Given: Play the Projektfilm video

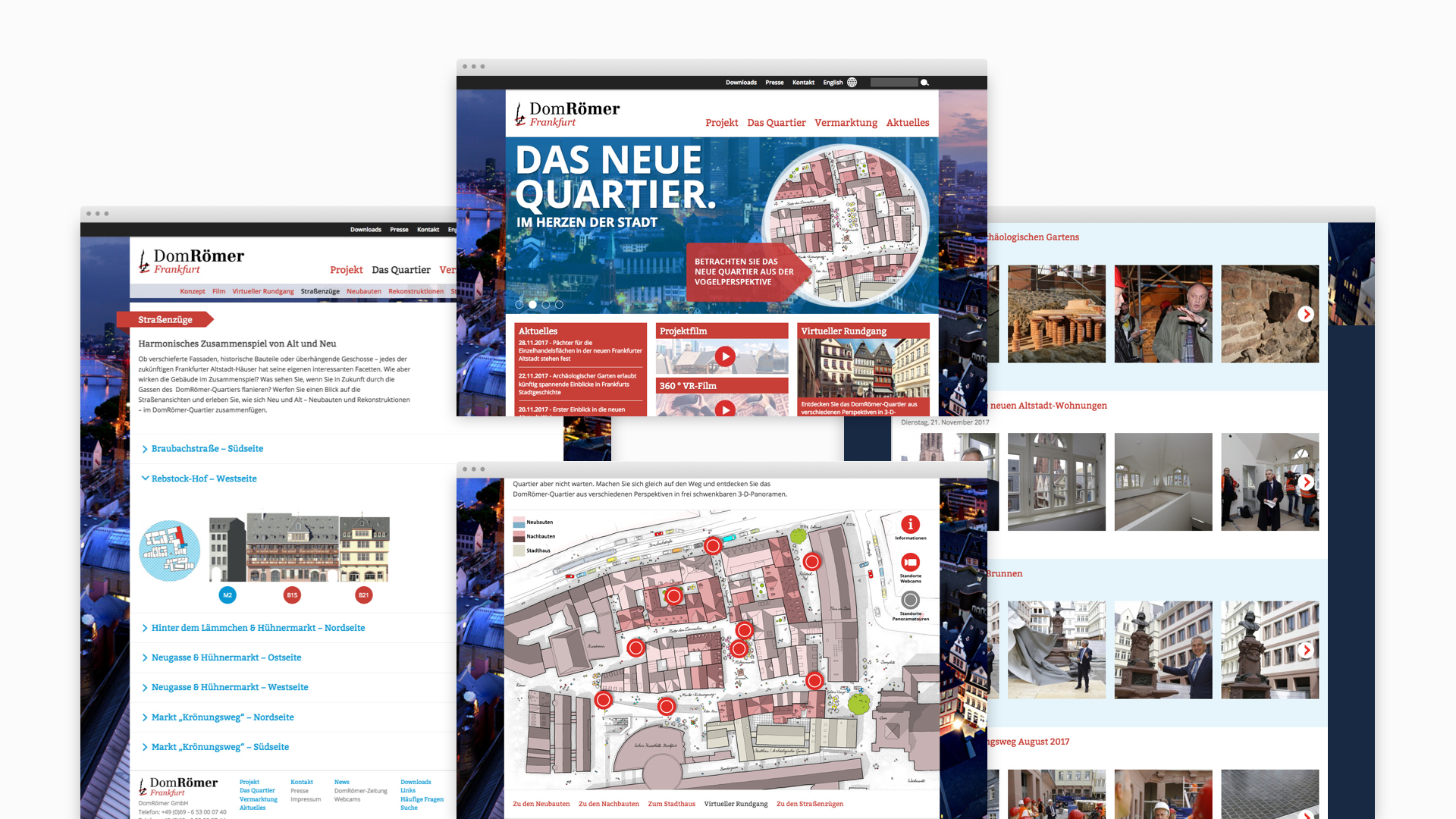Looking at the screenshot, I should (725, 356).
